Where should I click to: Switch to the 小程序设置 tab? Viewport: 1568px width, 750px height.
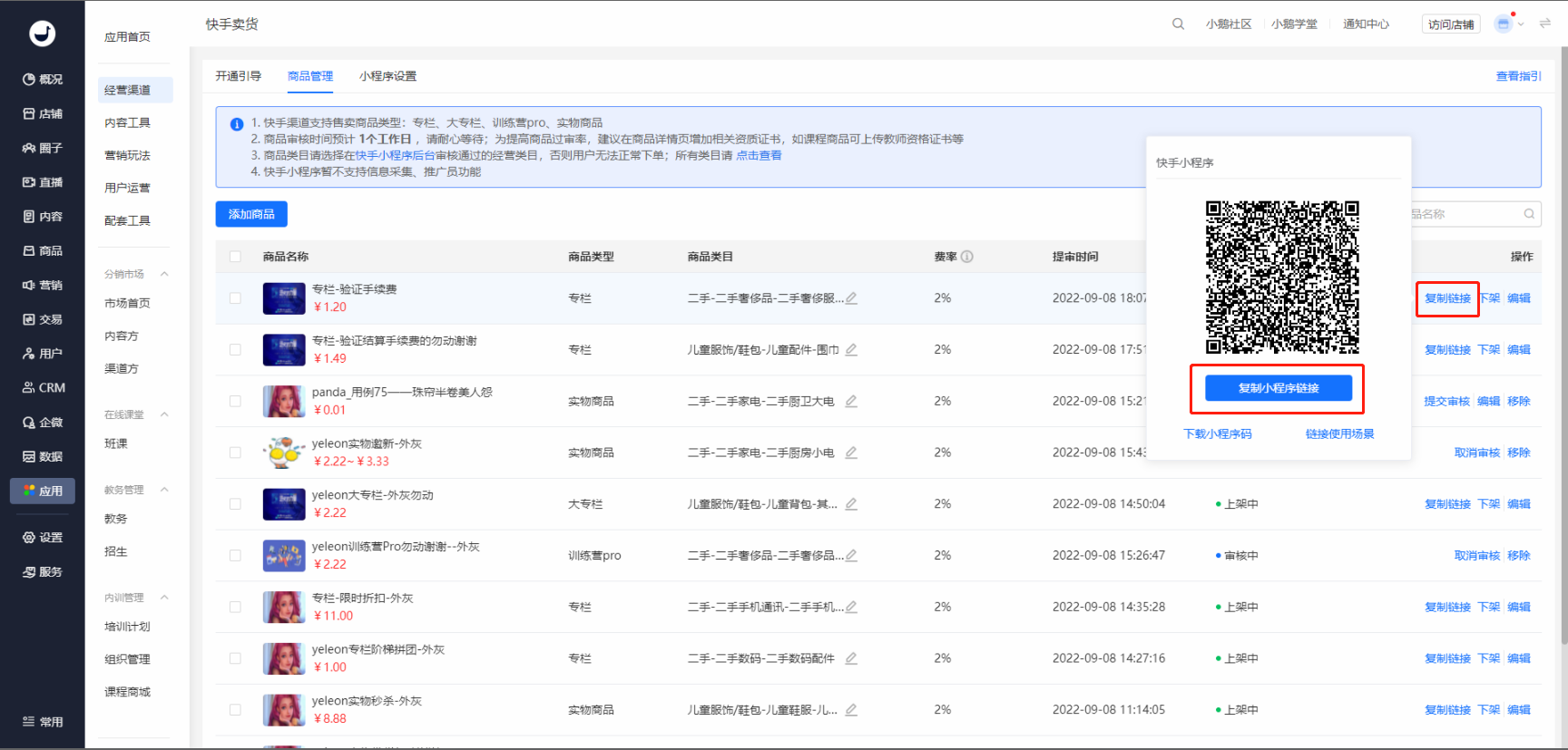pyautogui.click(x=388, y=76)
